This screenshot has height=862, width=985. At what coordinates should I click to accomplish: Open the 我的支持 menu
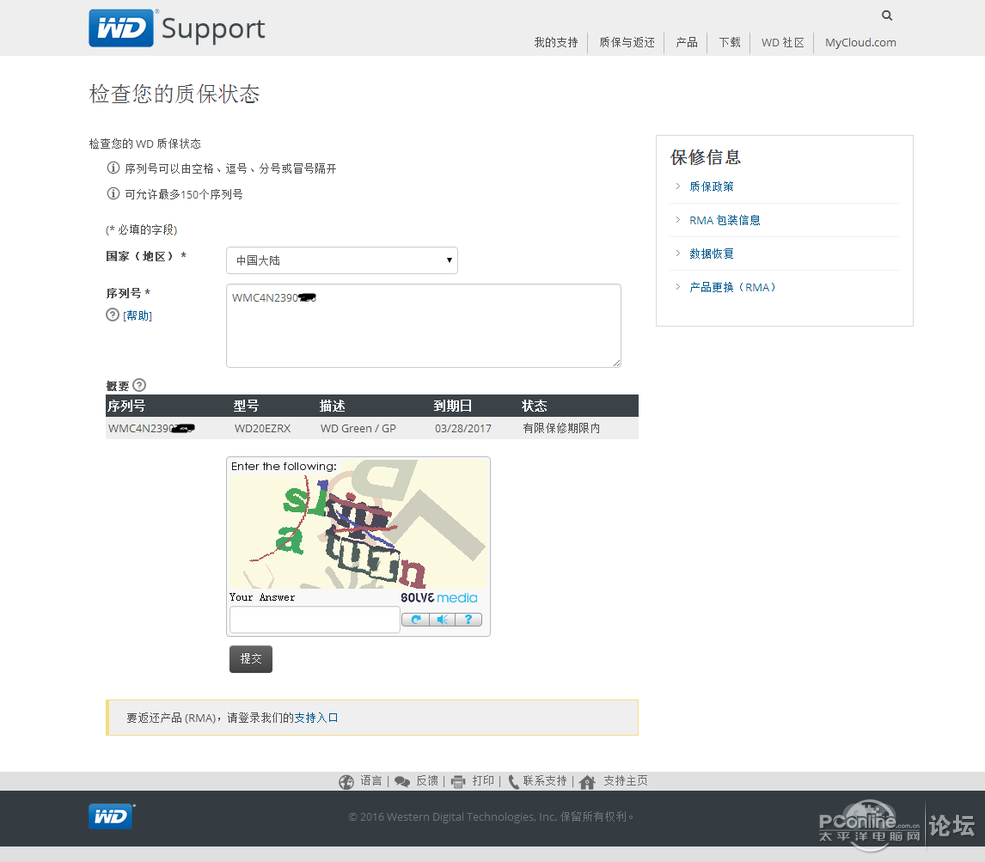pyautogui.click(x=556, y=42)
